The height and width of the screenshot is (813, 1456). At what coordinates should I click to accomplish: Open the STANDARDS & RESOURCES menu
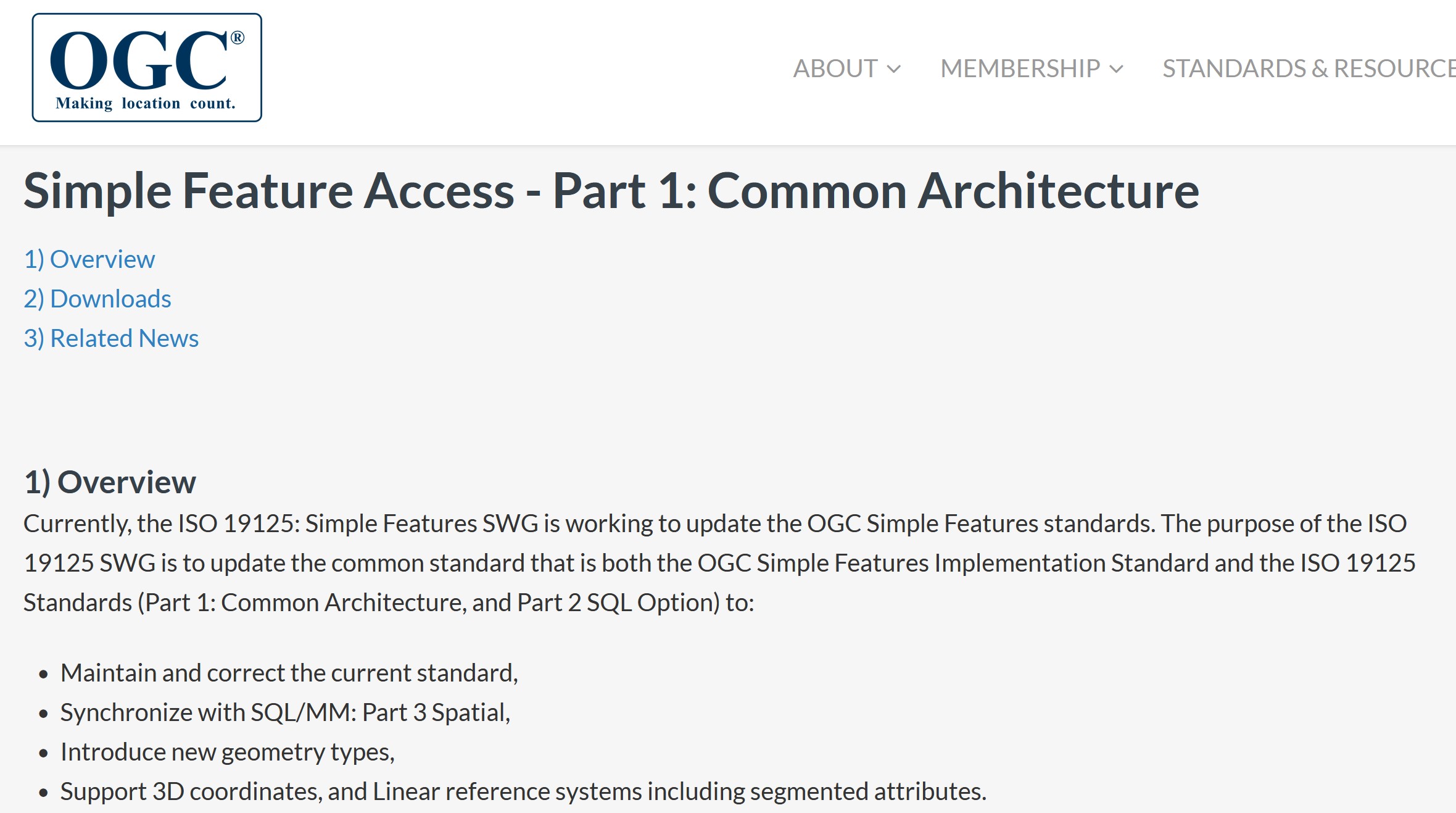pos(1308,69)
